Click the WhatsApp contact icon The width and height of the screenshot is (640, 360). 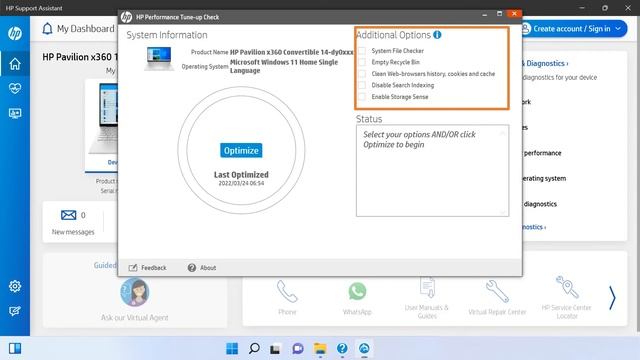pos(357,291)
